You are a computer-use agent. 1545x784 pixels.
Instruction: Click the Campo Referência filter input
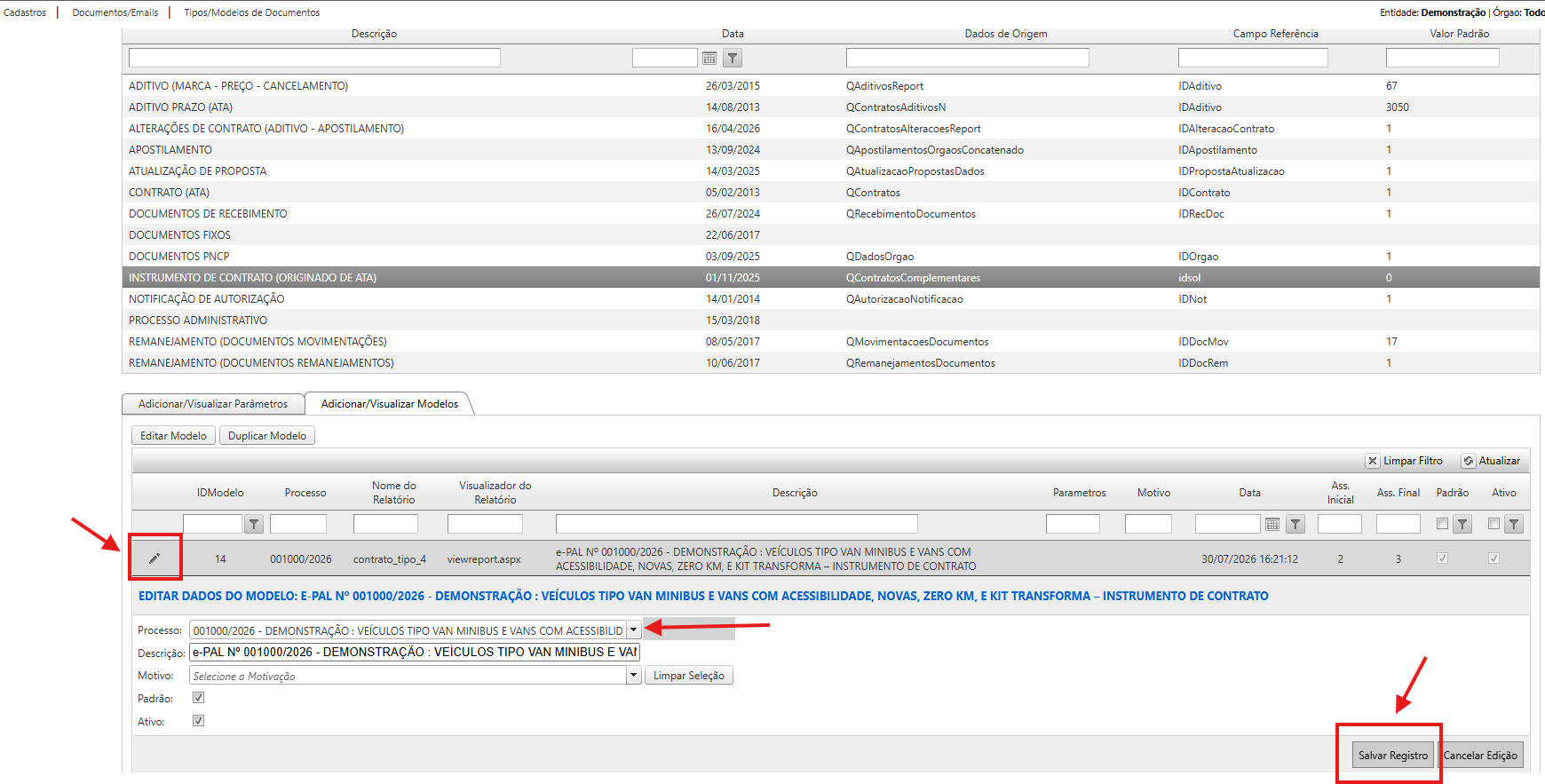tap(1253, 58)
